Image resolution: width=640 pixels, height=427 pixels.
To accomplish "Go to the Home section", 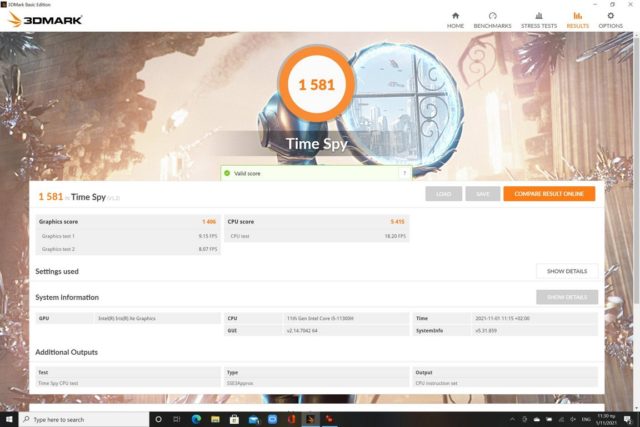I will pyautogui.click(x=455, y=20).
